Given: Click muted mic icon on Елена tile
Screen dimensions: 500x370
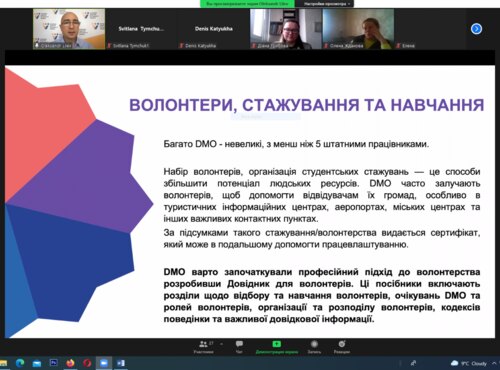Looking at the screenshot, I should point(398,46).
